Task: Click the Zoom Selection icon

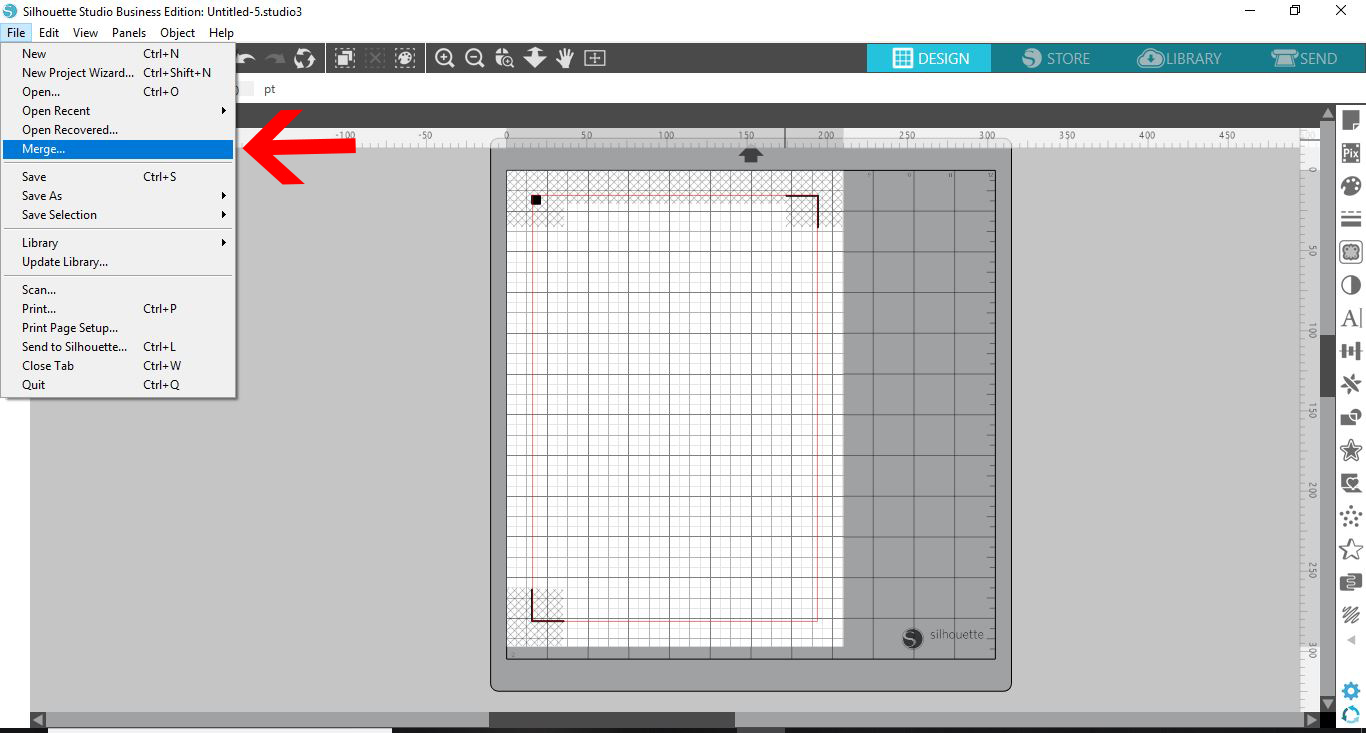Action: click(x=505, y=58)
